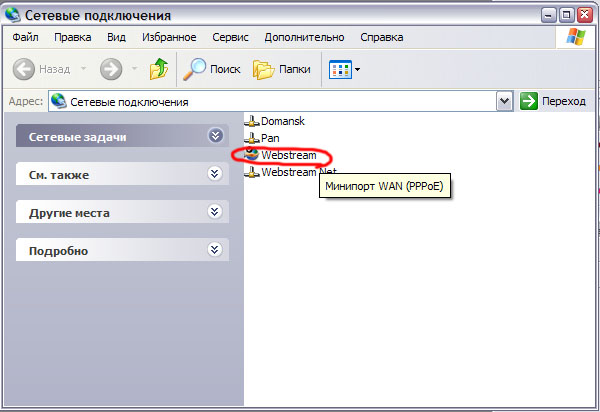Image resolution: width=600 pixels, height=412 pixels.
Task: Expand the address bar dropdown
Action: (x=504, y=101)
